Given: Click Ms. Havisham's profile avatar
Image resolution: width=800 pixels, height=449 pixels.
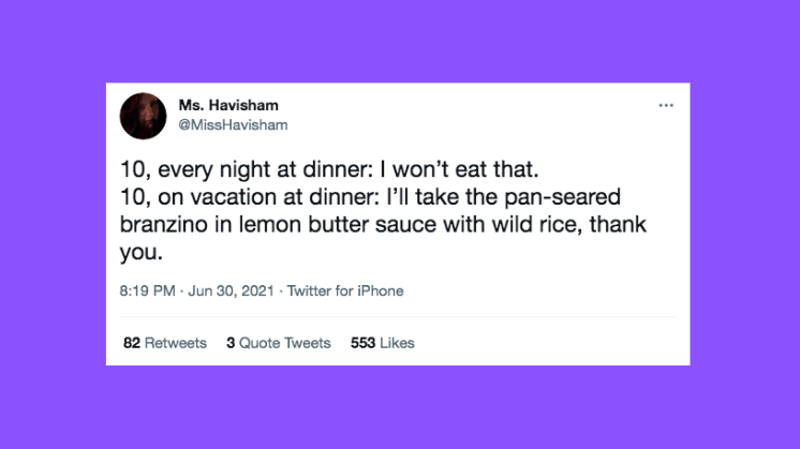Looking at the screenshot, I should coord(143,117).
